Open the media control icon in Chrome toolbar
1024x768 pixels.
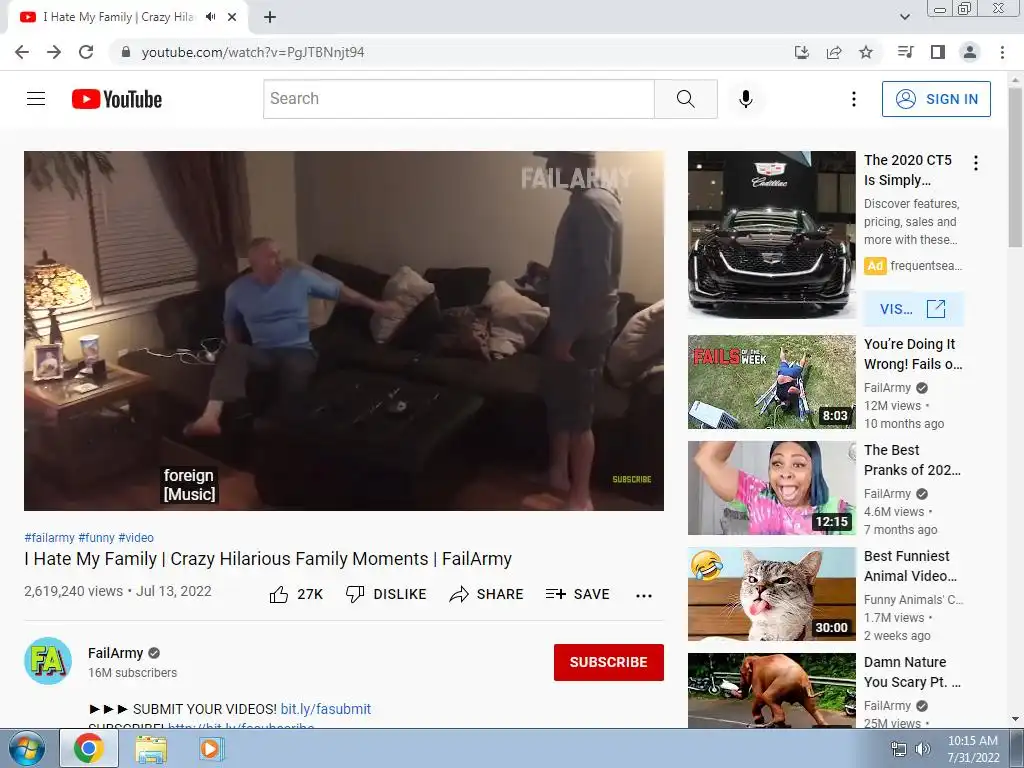pos(905,52)
